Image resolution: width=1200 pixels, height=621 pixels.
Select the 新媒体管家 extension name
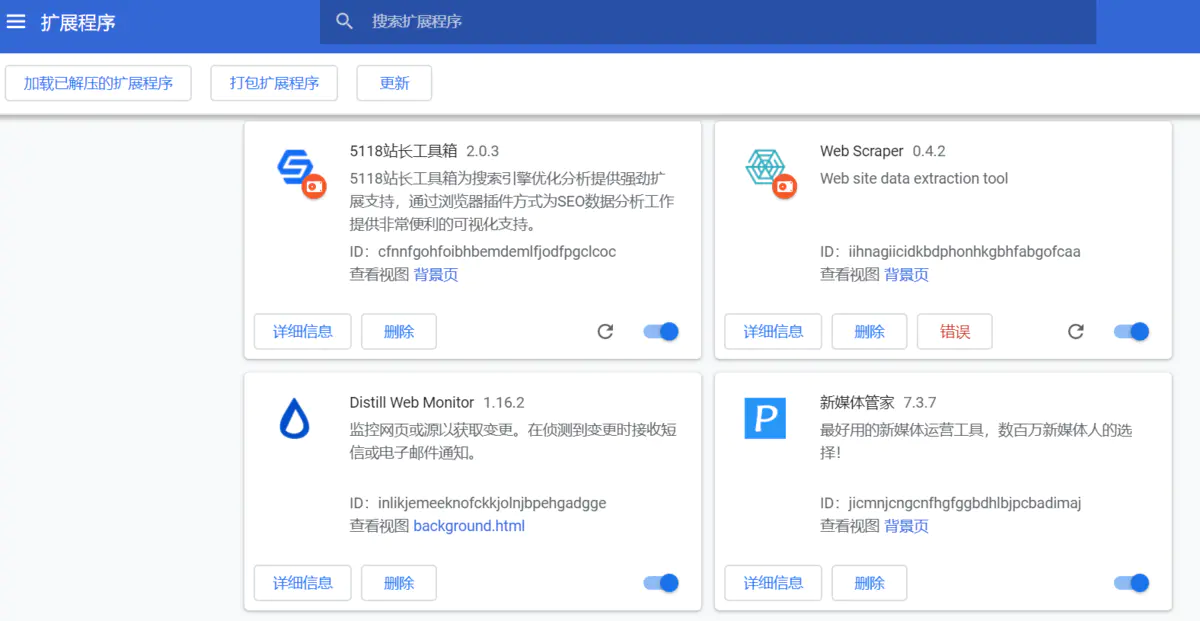tap(857, 403)
